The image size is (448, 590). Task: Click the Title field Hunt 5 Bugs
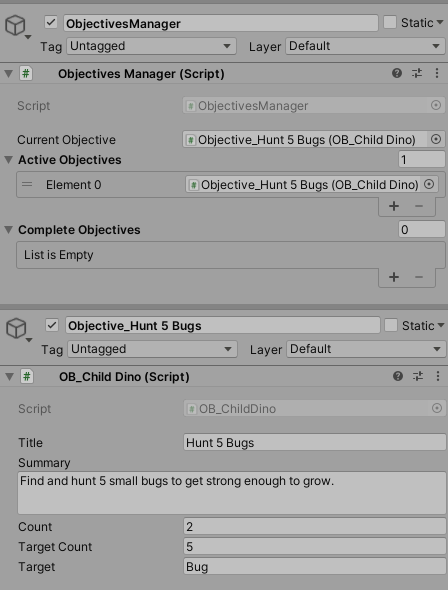[x=315, y=442]
